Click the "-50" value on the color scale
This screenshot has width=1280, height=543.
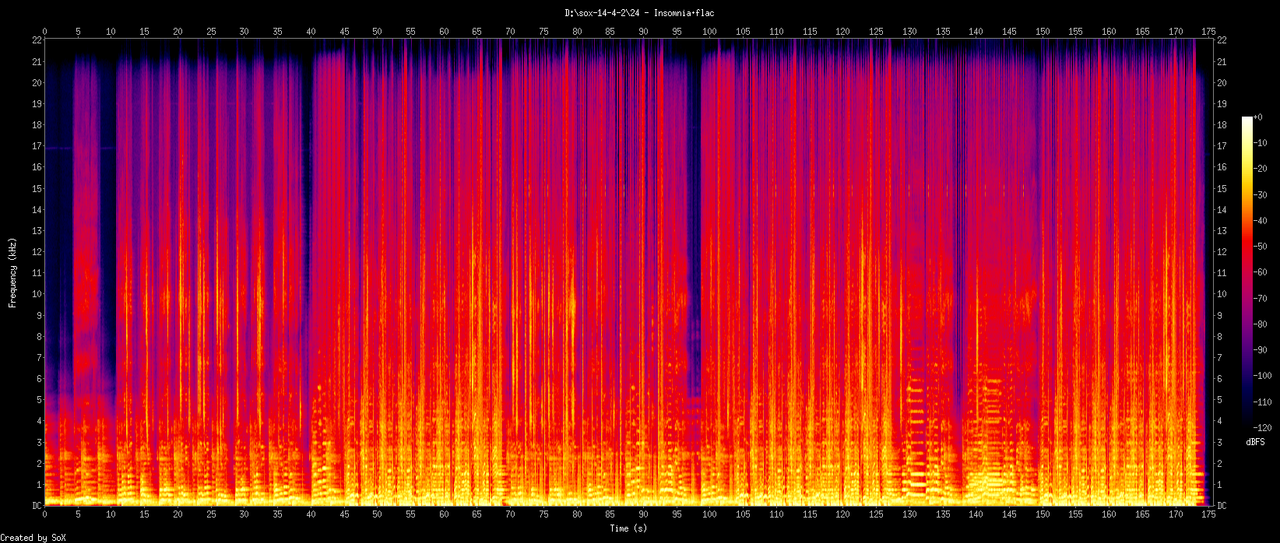tap(1263, 248)
